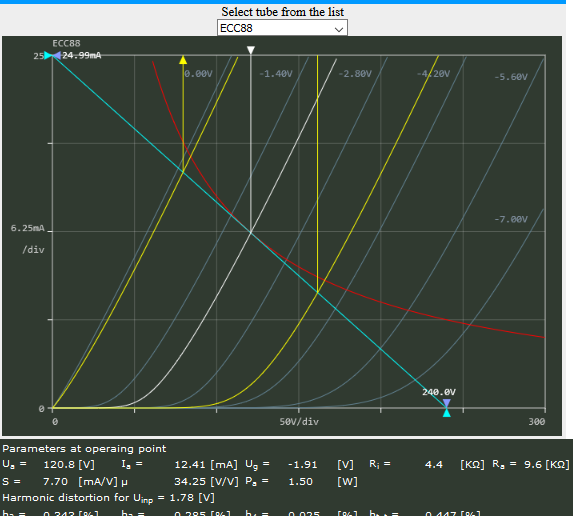Image resolution: width=575 pixels, height=516 pixels.
Task: Click the -2.80V grid curve label
Action: point(355,74)
